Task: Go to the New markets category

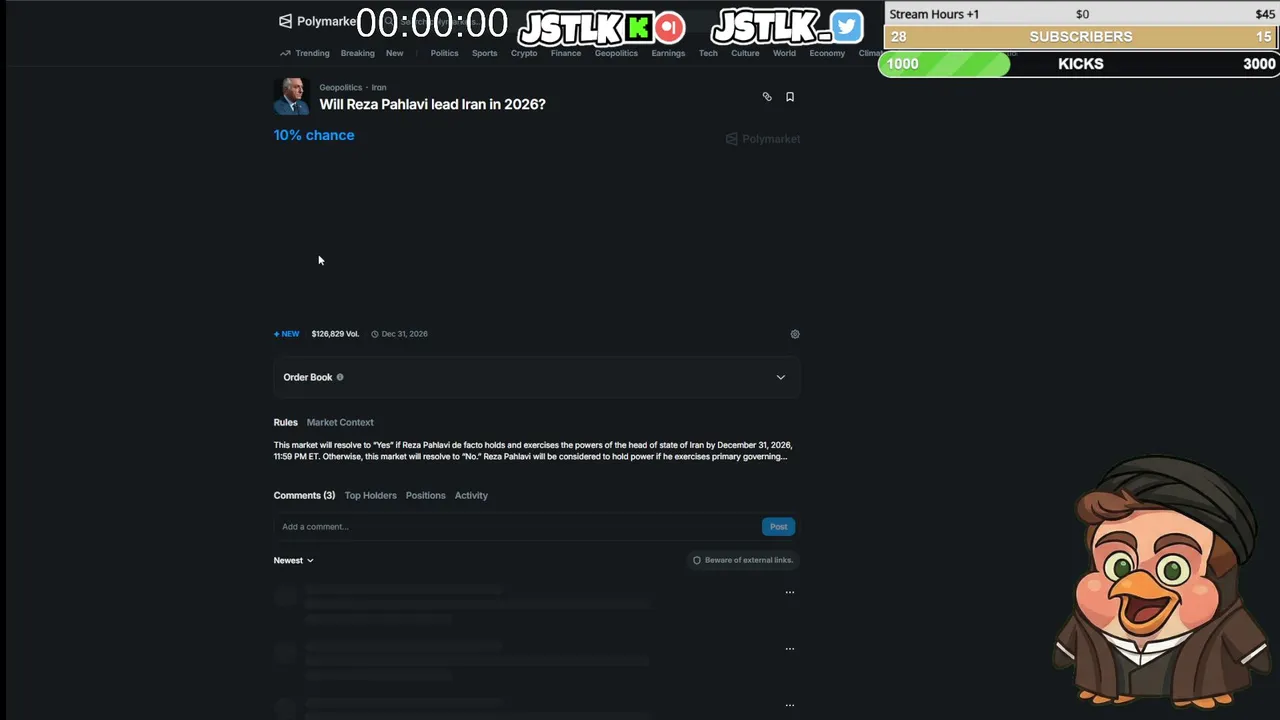Action: click(395, 53)
